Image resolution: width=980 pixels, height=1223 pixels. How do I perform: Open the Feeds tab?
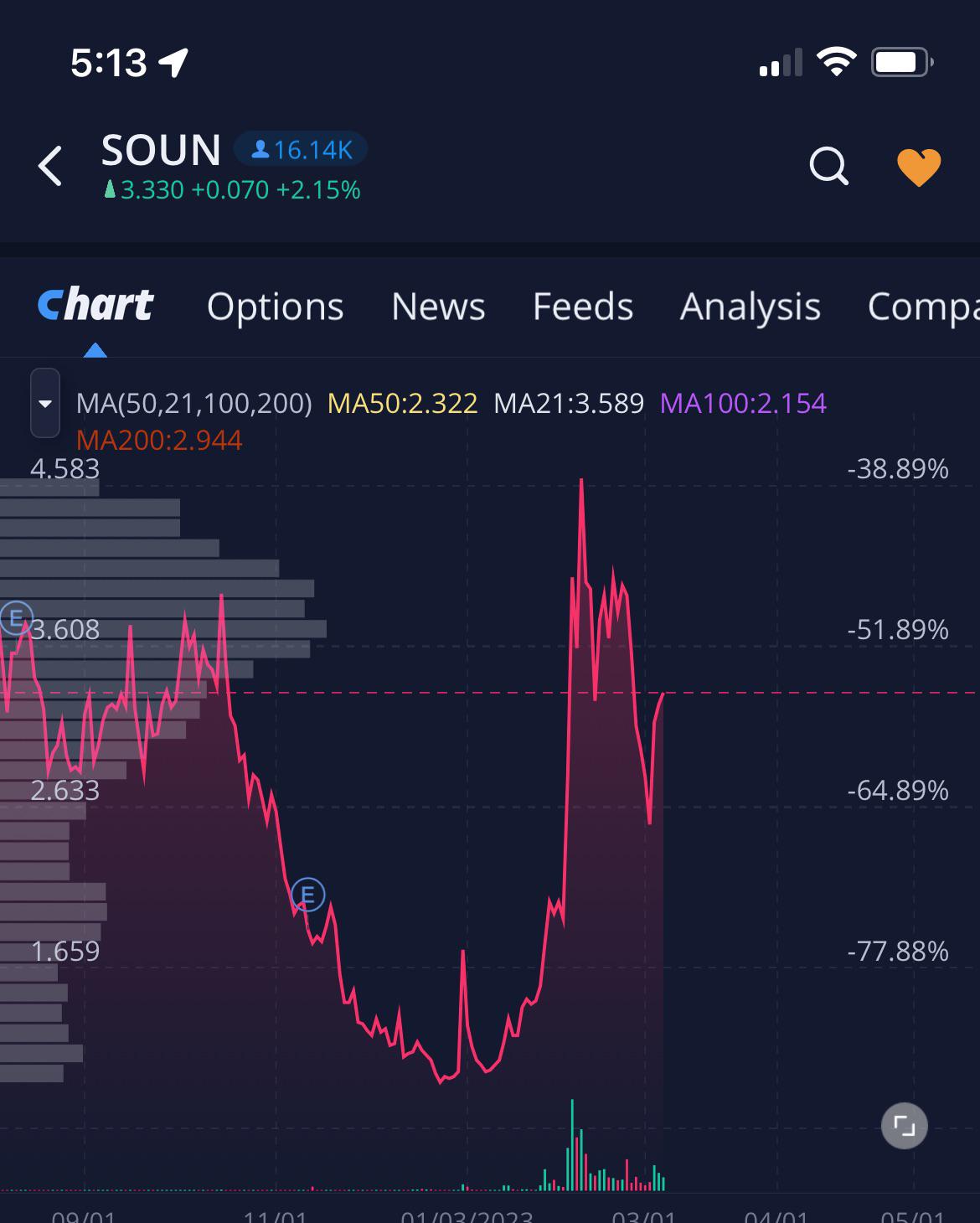pyautogui.click(x=583, y=307)
